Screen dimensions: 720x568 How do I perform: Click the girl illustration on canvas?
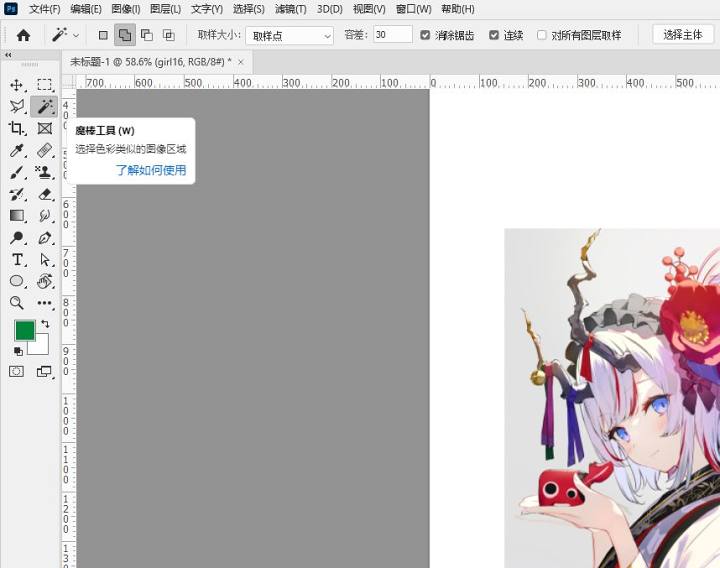pyautogui.click(x=612, y=398)
